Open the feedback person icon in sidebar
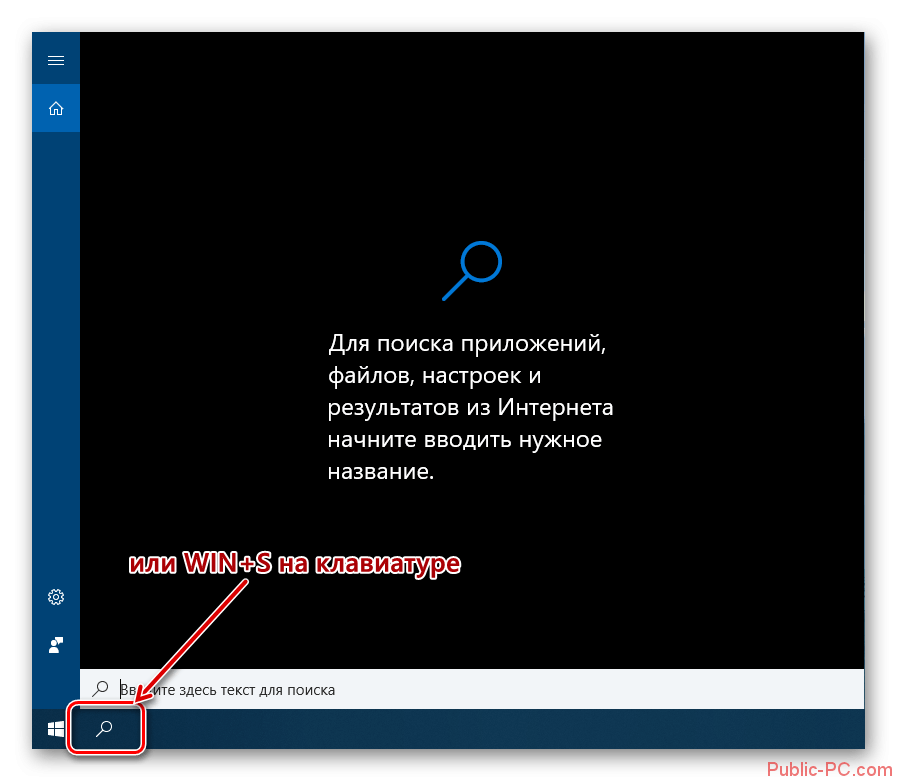This screenshot has width=897, height=781. 55,645
